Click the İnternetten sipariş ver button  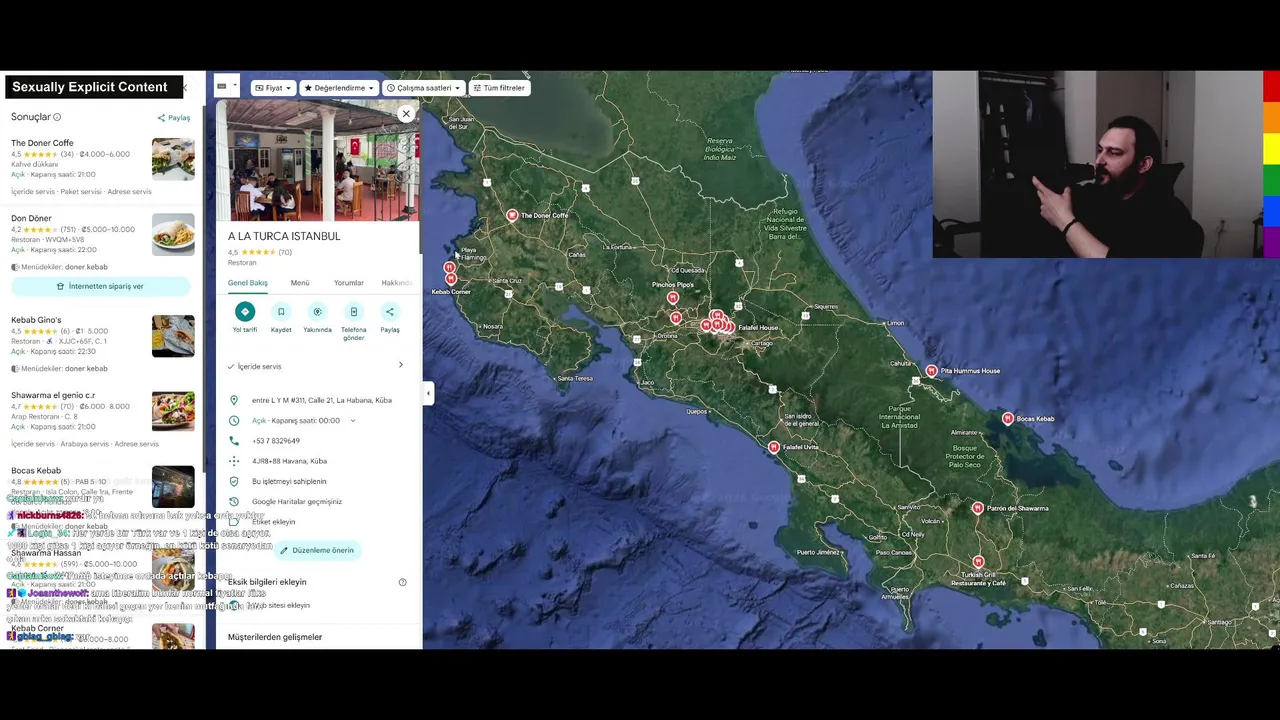[100, 286]
